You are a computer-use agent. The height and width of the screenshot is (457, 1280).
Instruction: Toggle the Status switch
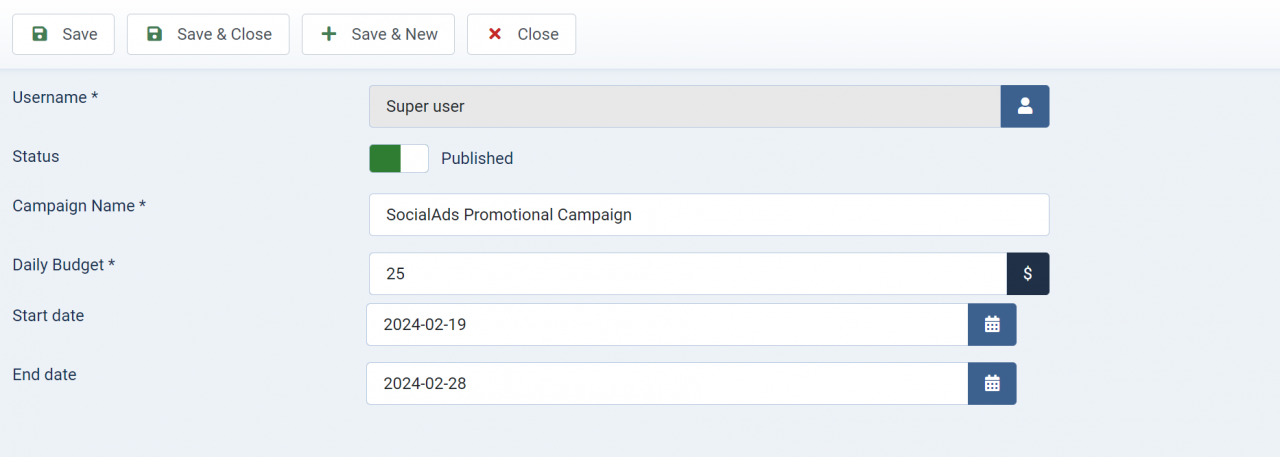[x=398, y=158]
